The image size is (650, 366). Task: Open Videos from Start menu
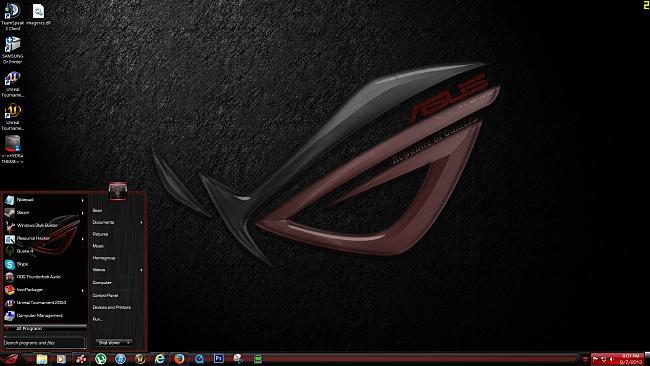tap(99, 270)
